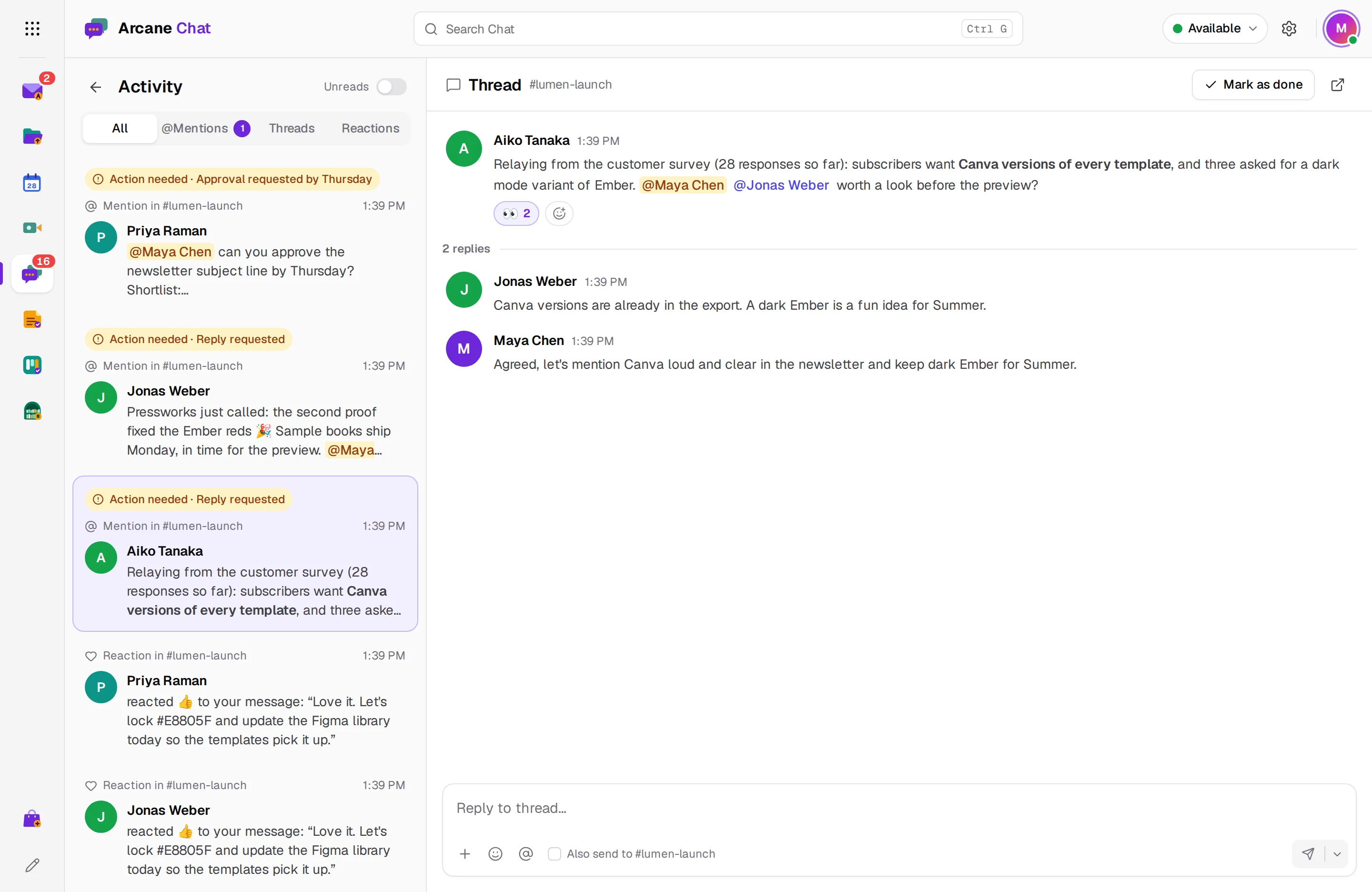Viewport: 1372px width, 892px height.
Task: Go back using the Activity arrow
Action: pos(96,87)
